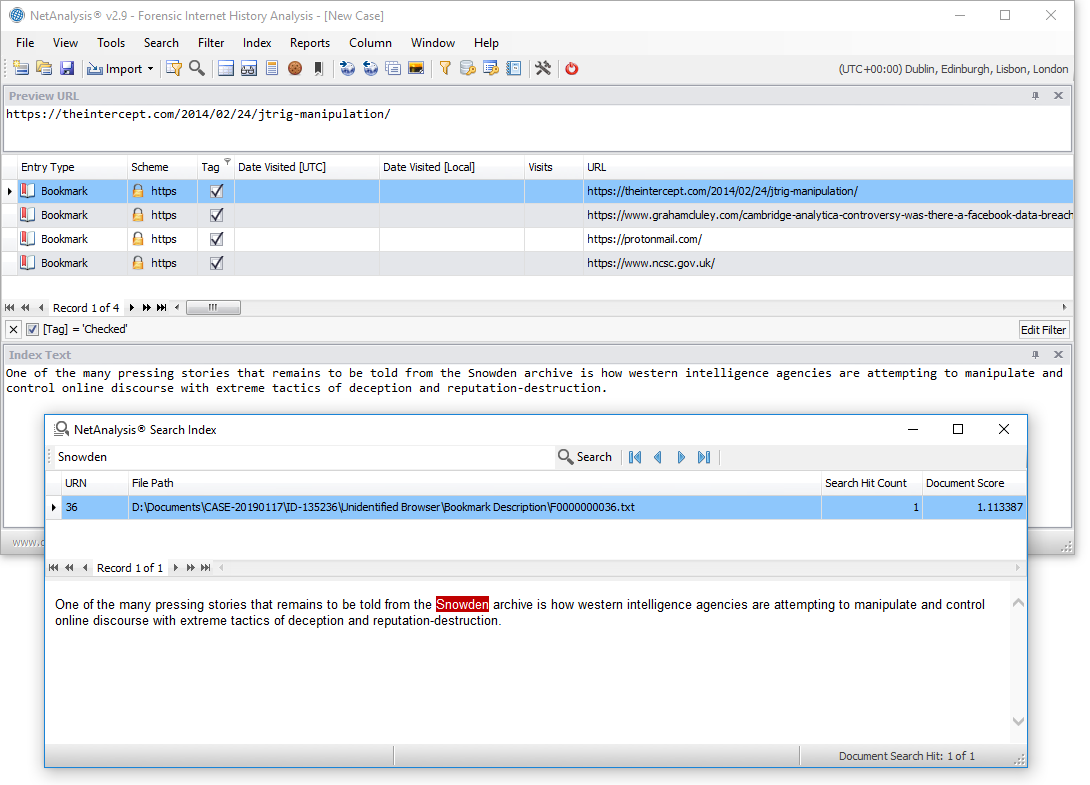Untick the Tag checkbox for protonmail.com row

click(216, 238)
